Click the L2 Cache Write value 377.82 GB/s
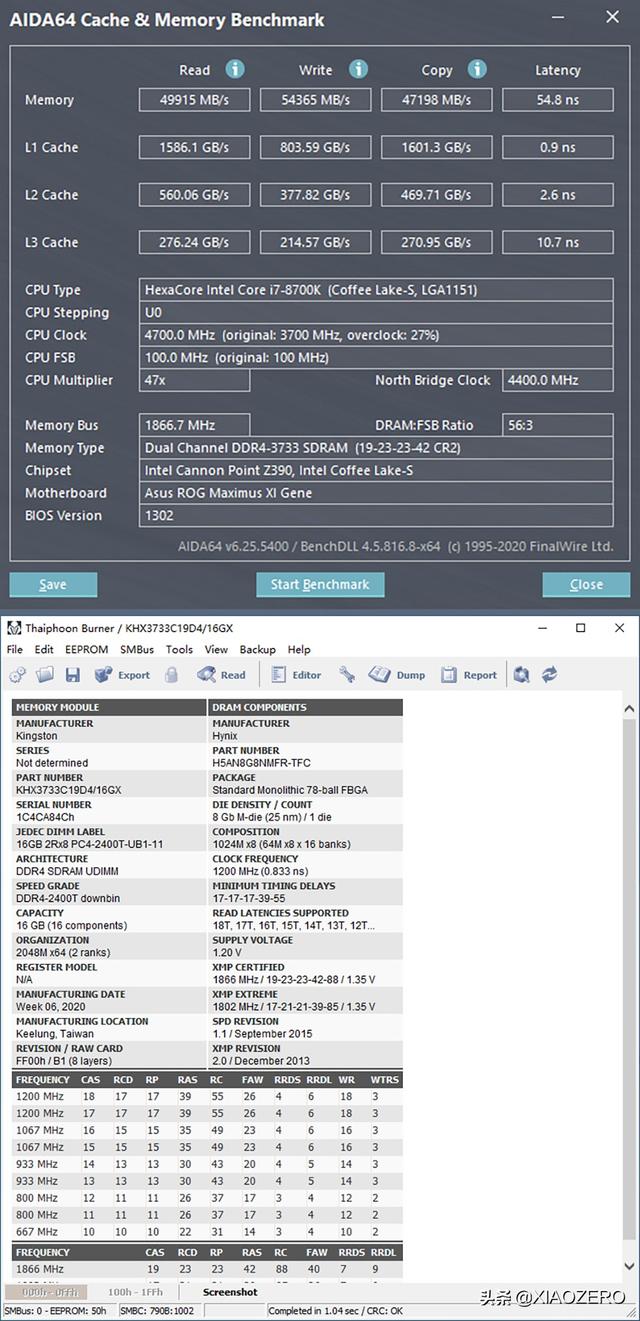This screenshot has width=640, height=1321. [x=315, y=195]
